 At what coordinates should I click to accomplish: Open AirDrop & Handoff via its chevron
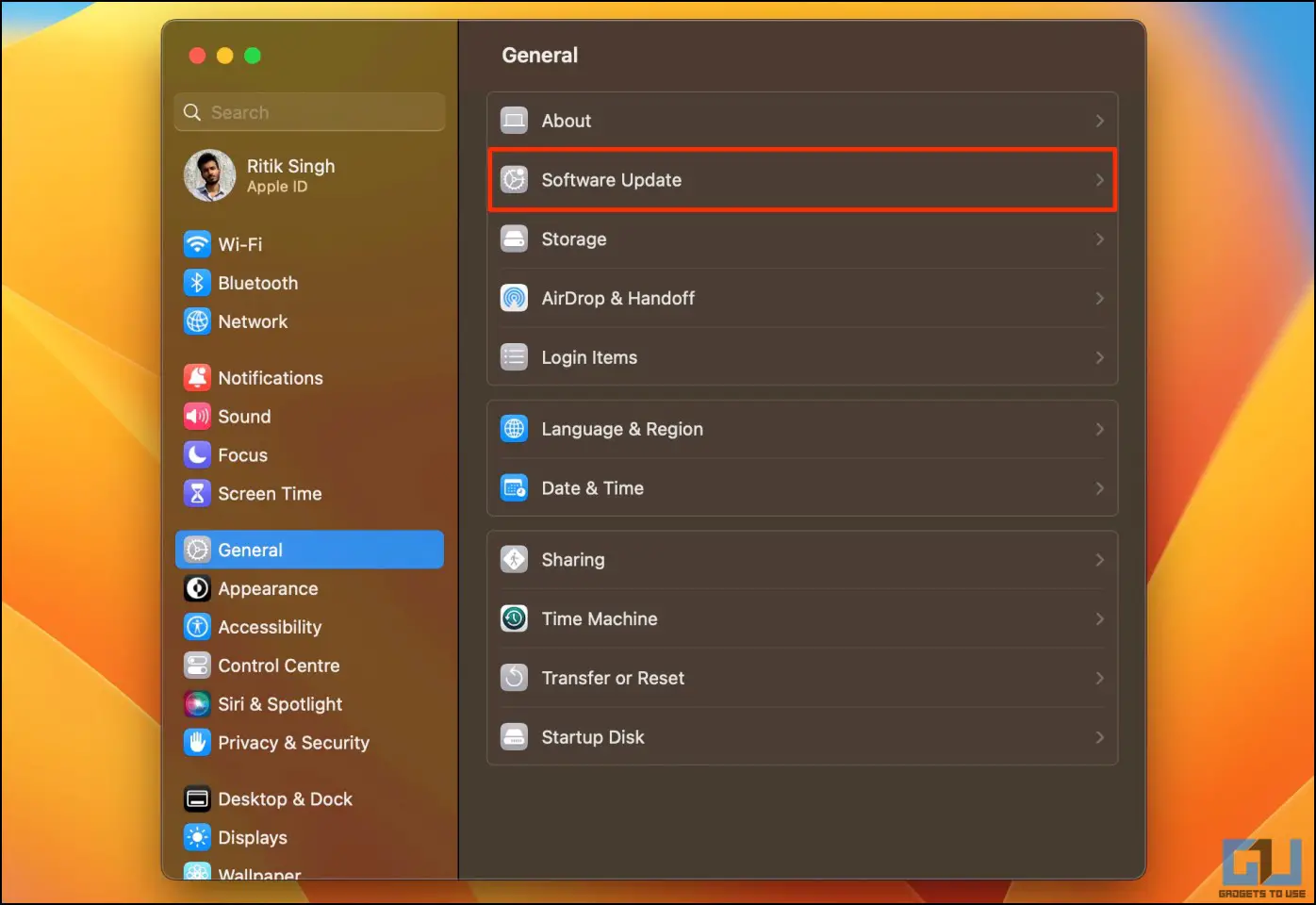pyautogui.click(x=1099, y=298)
